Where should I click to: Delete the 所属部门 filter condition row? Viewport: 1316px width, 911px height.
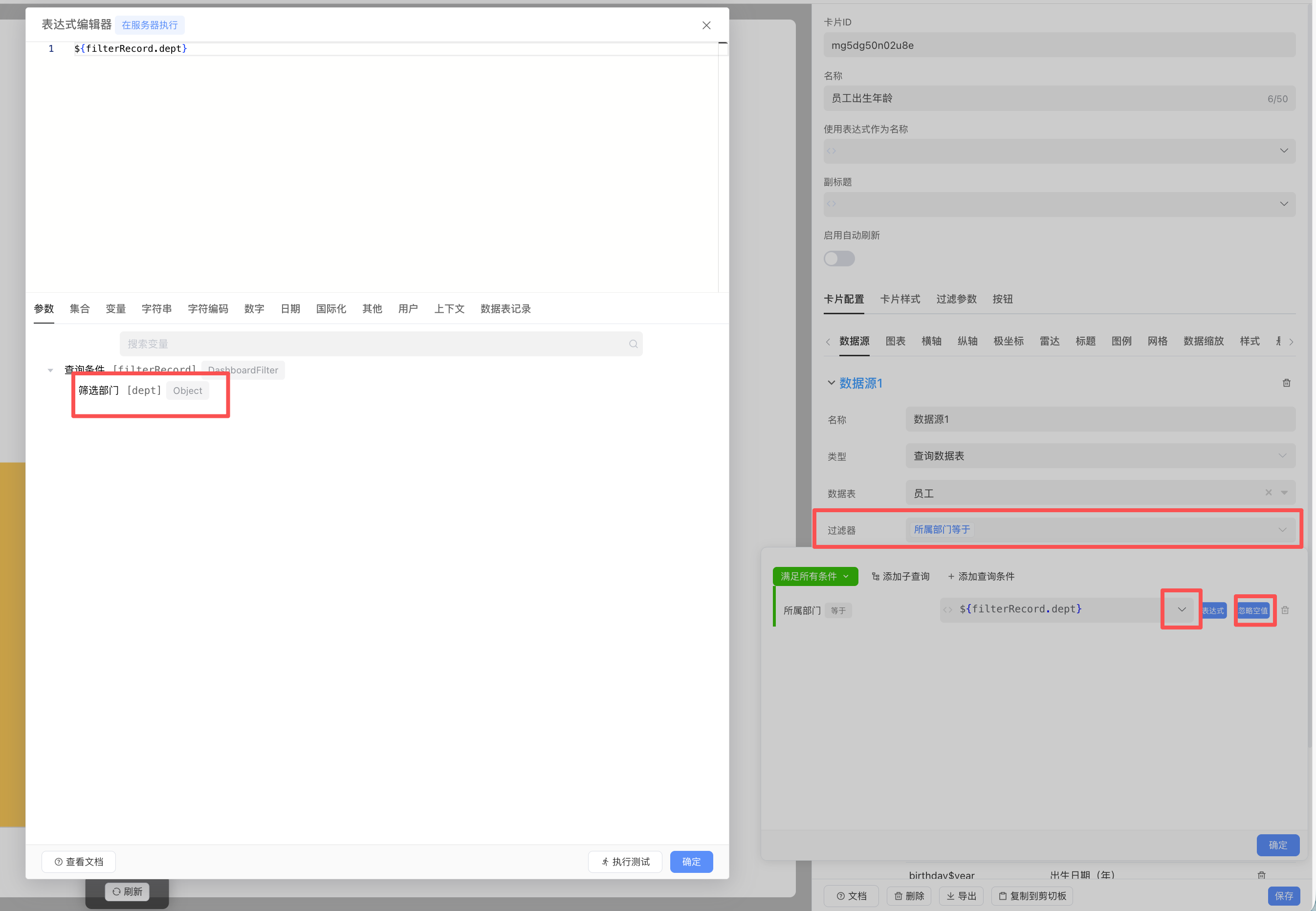click(x=1285, y=610)
